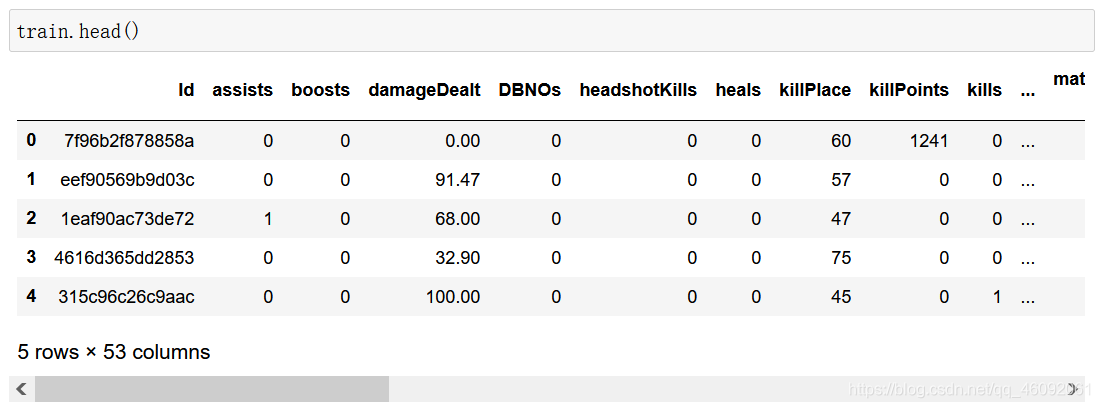
Task: Click row index 2
Action: [x=31, y=219]
